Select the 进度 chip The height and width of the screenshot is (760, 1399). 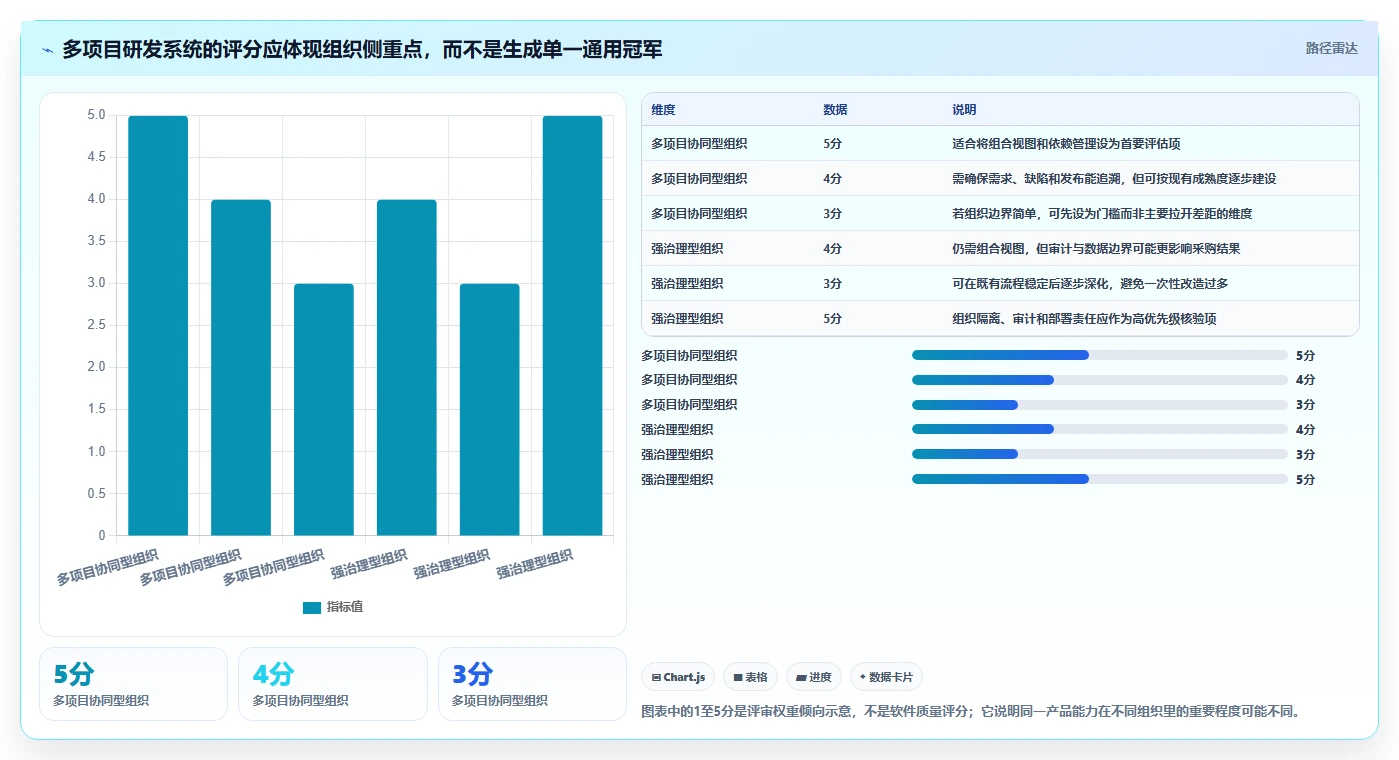click(x=814, y=677)
